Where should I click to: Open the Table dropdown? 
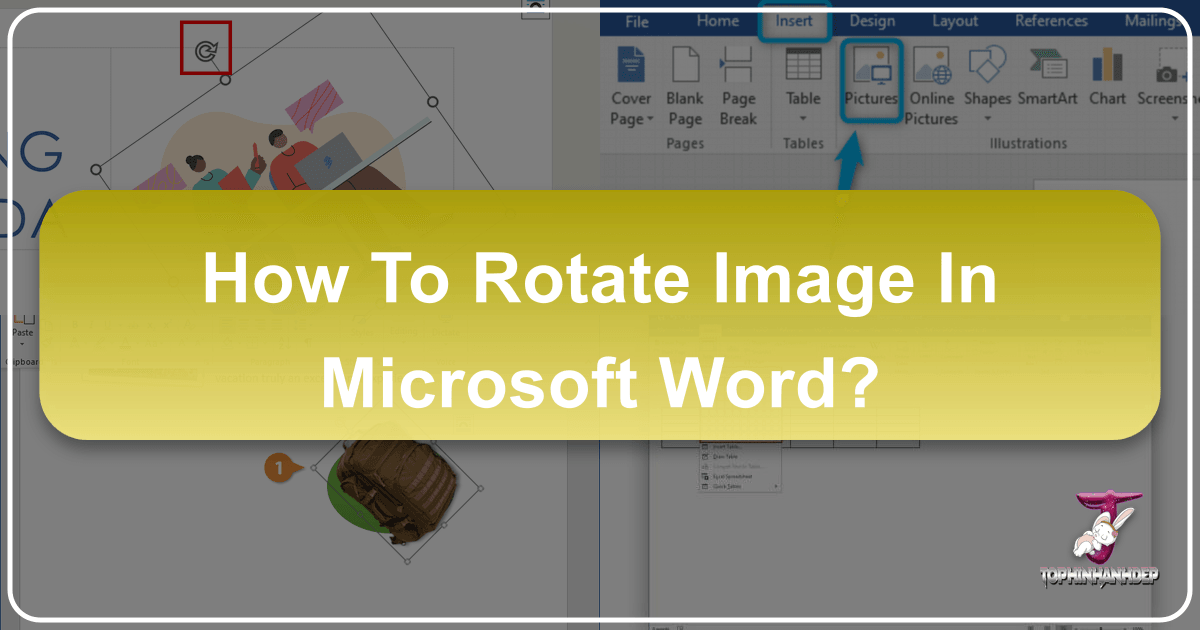pos(803,118)
